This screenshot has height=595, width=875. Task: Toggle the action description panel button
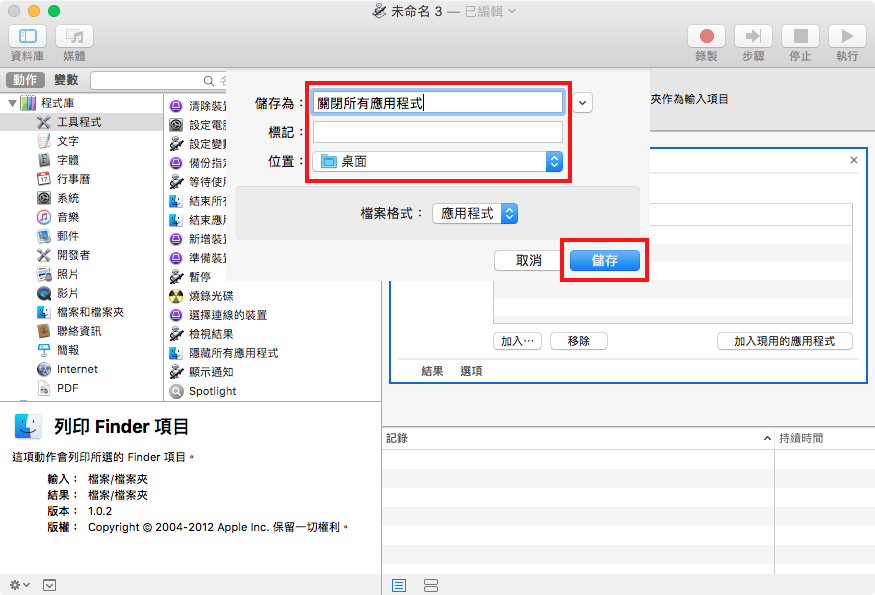point(50,585)
